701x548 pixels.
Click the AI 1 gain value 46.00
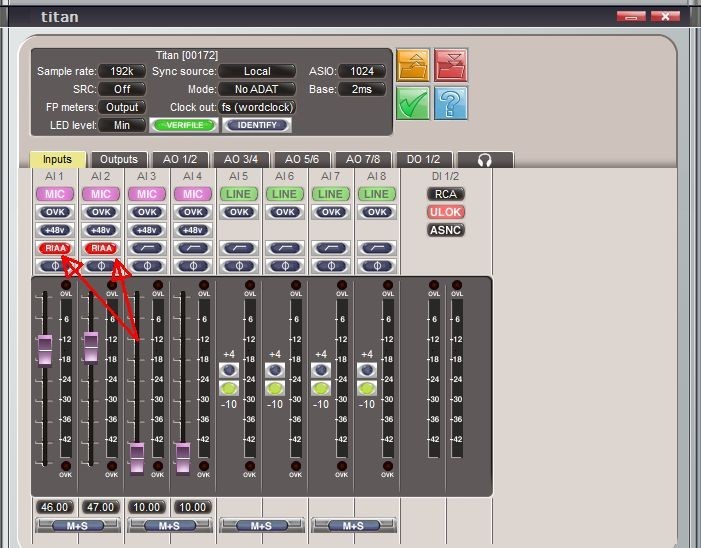point(55,507)
